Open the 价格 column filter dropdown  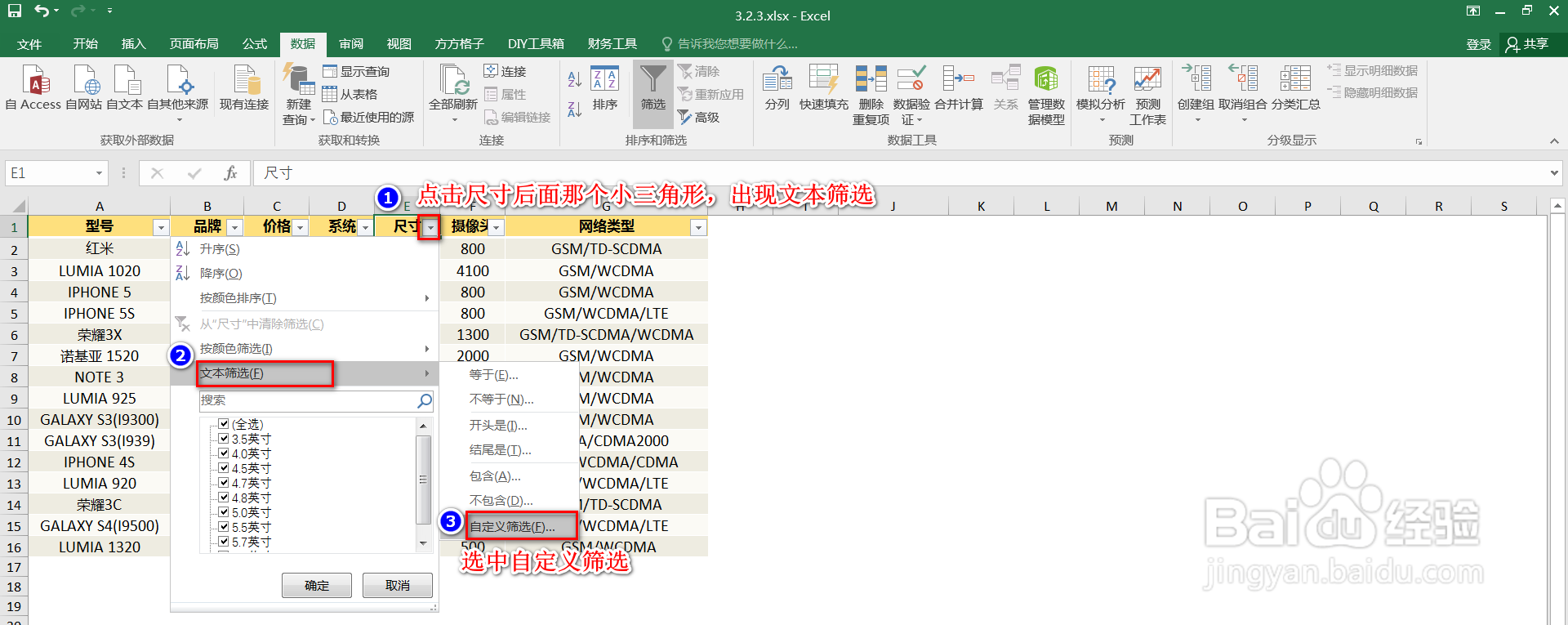(301, 227)
